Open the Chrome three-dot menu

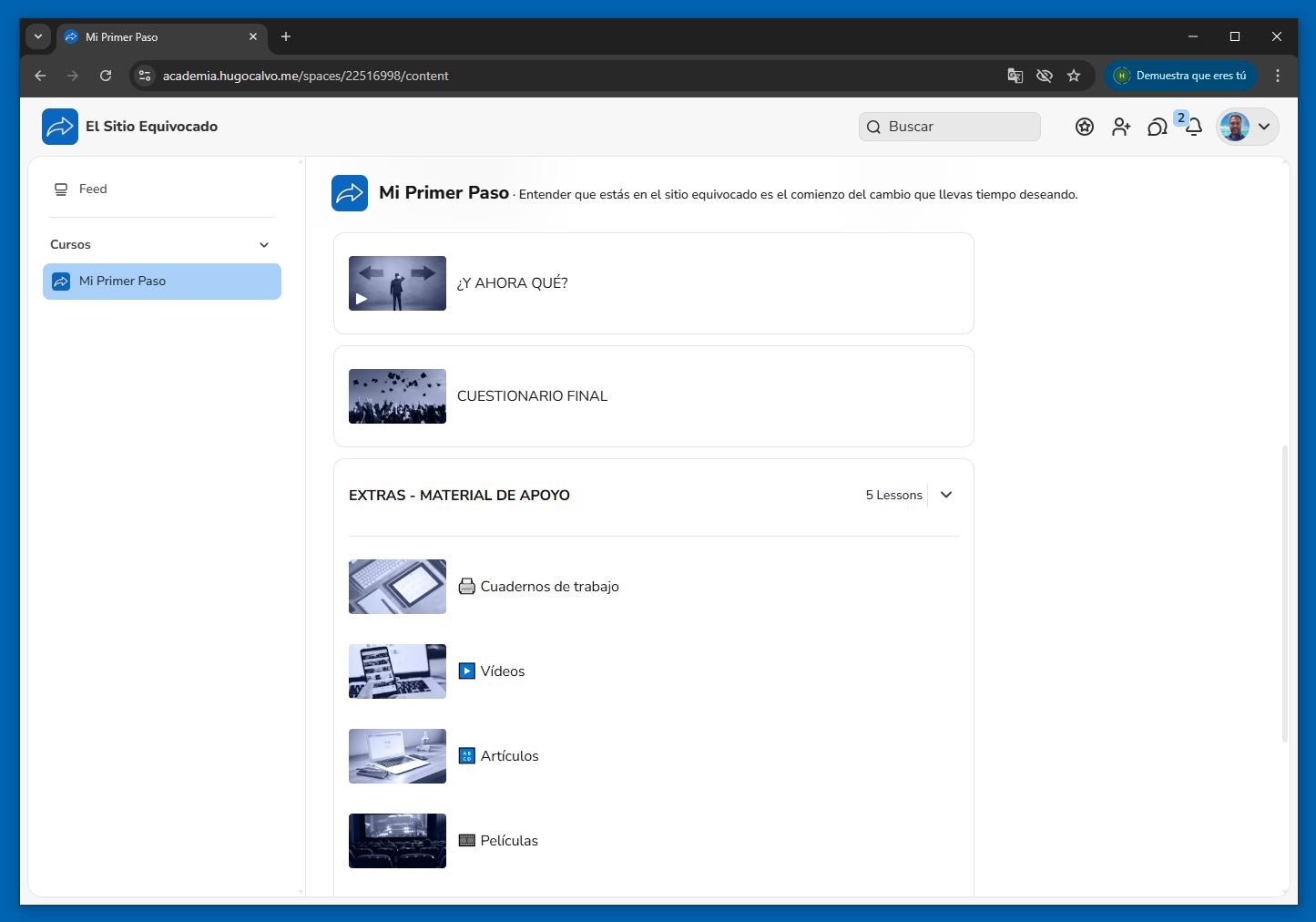[1278, 76]
